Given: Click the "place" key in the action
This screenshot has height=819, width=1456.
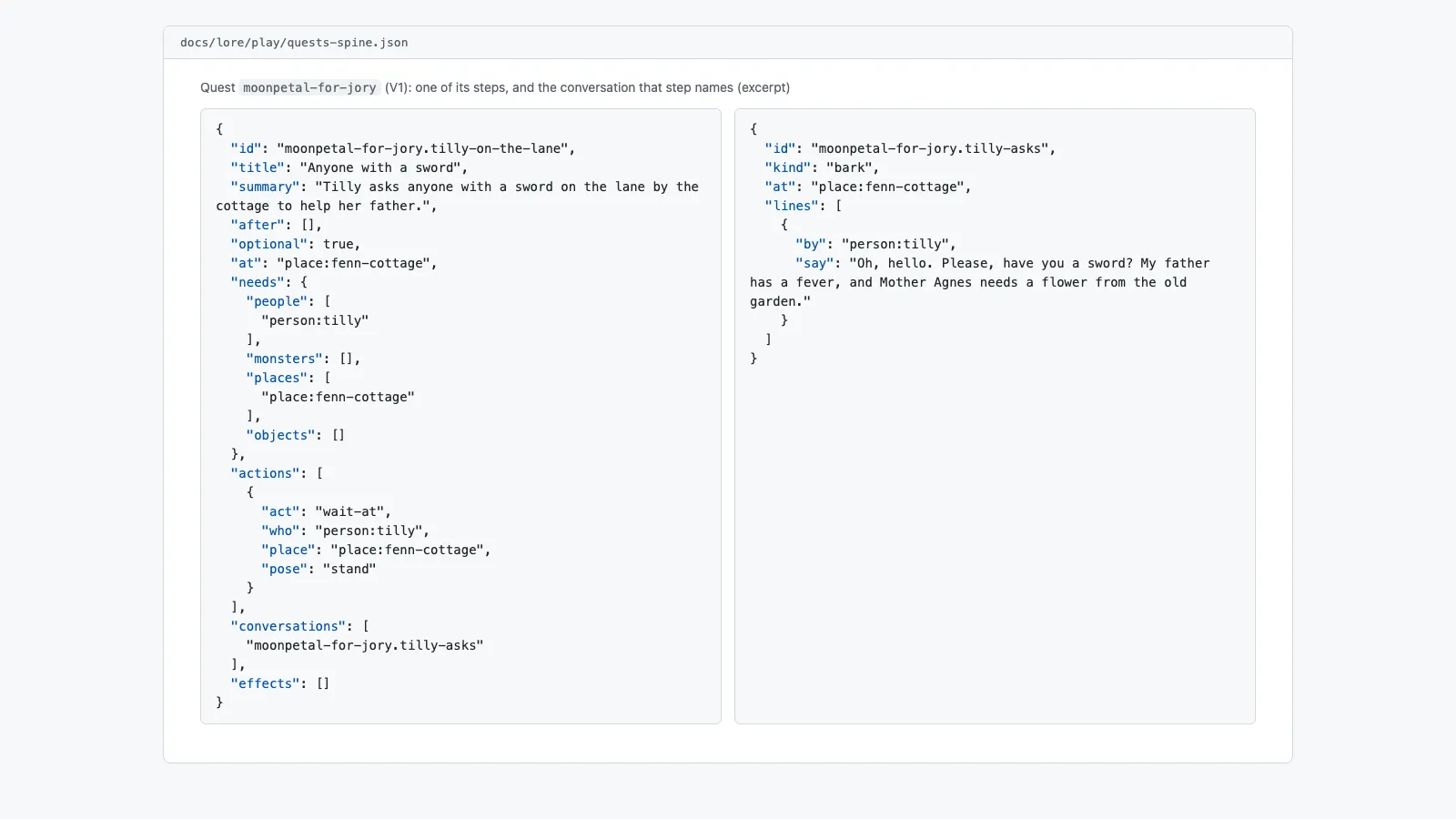Looking at the screenshot, I should tap(288, 550).
